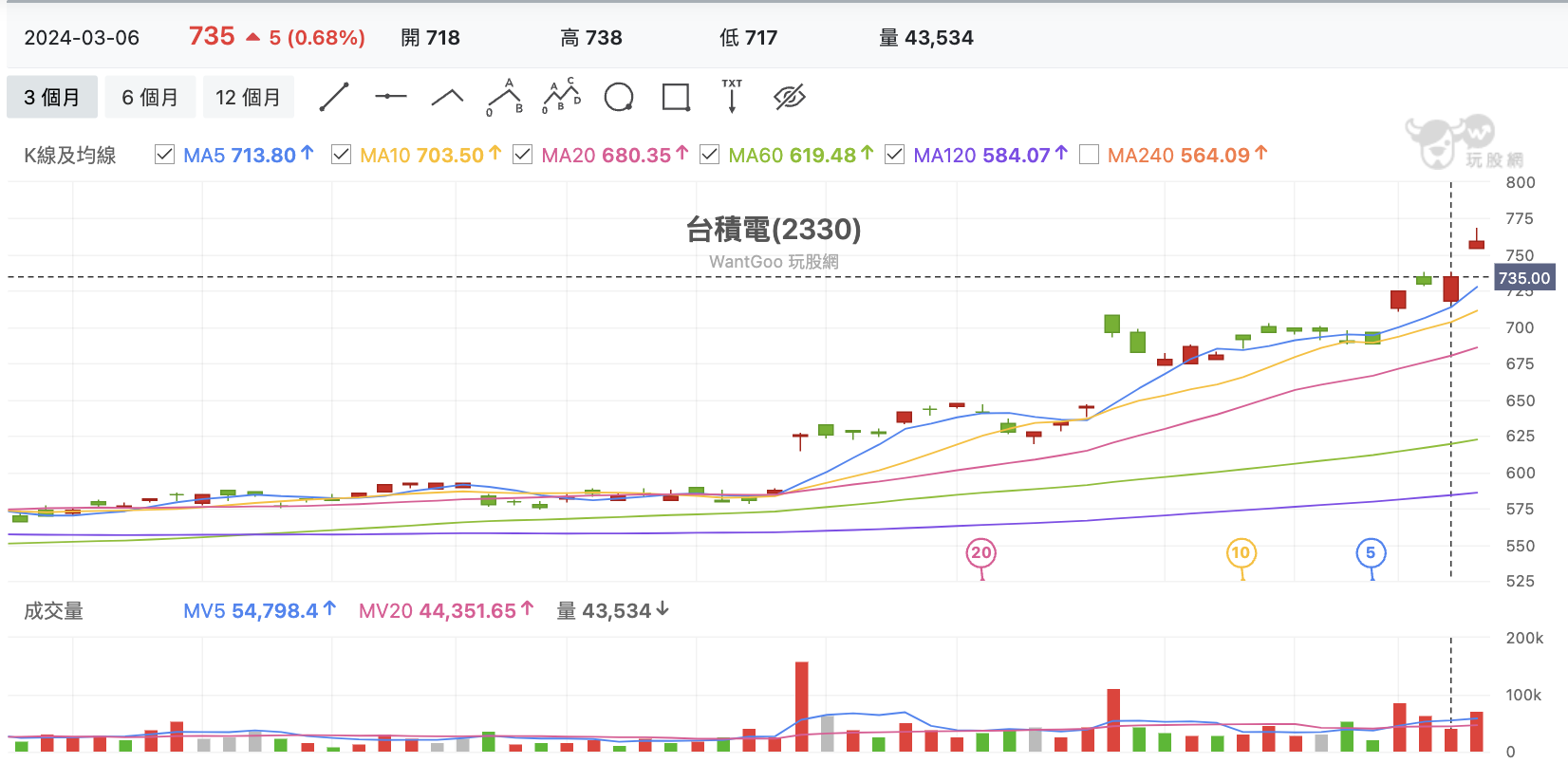Select the TXT text annotation tool

[732, 96]
